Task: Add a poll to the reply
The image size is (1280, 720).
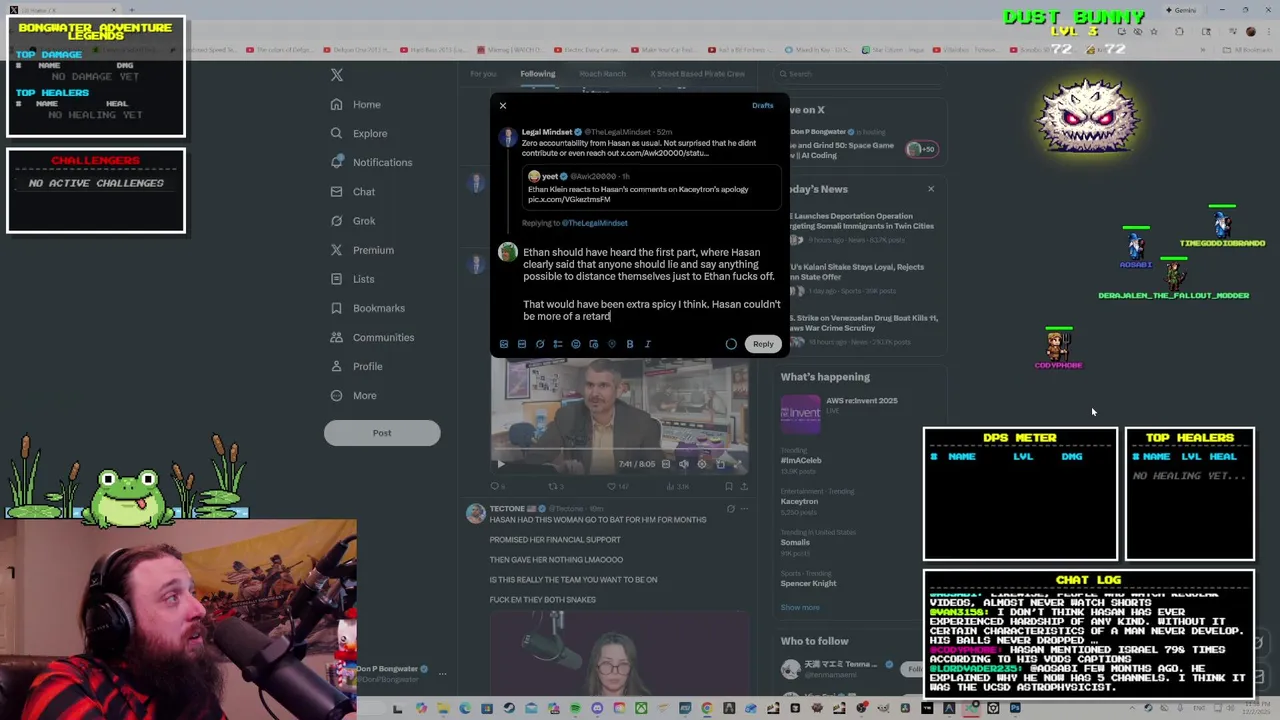Action: coord(558,344)
